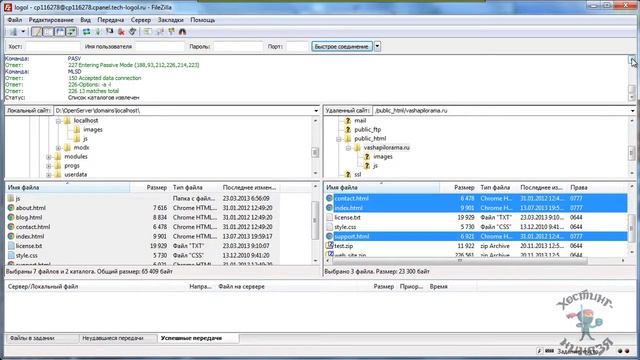Click the local contact.html file icon
The height and width of the screenshot is (360, 640).
coord(11,227)
